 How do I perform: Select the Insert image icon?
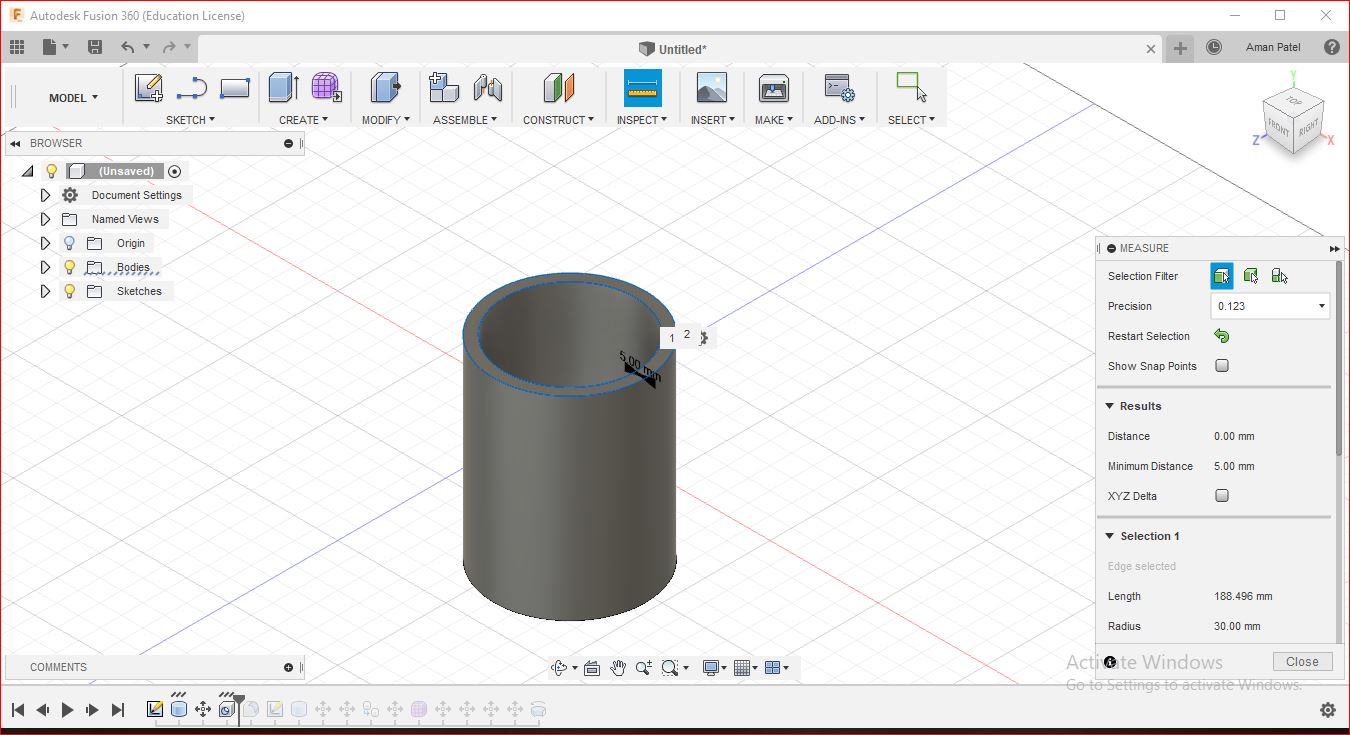pos(711,88)
